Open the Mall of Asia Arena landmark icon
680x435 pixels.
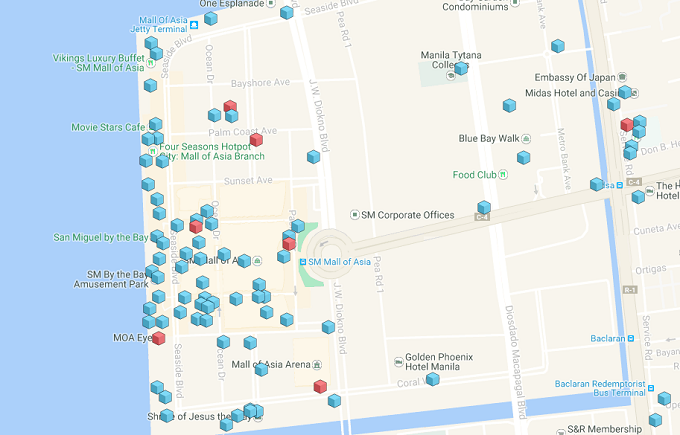pos(317,365)
